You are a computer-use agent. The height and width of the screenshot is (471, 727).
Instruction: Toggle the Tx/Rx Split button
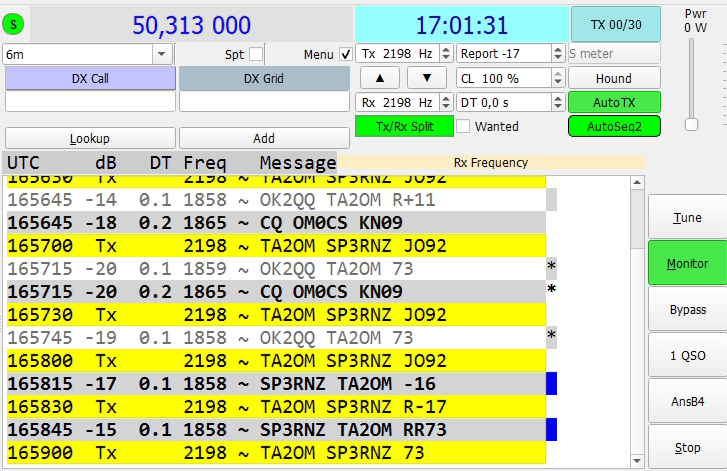point(404,126)
